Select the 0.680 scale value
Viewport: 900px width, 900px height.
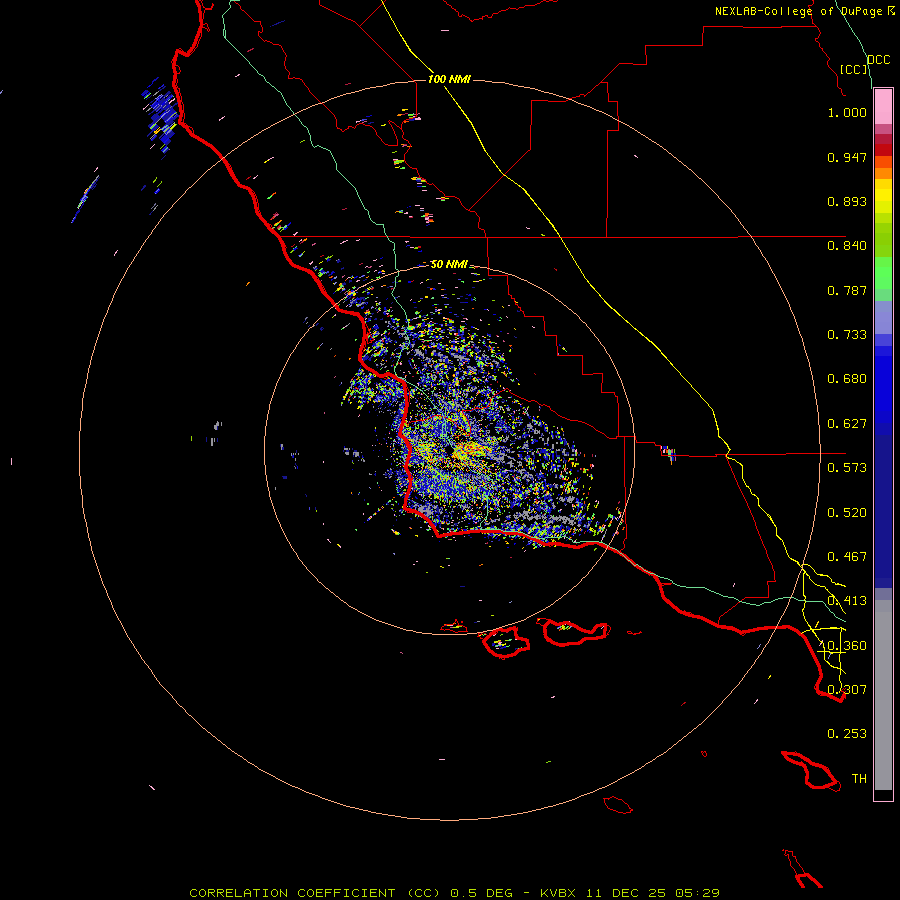847,379
